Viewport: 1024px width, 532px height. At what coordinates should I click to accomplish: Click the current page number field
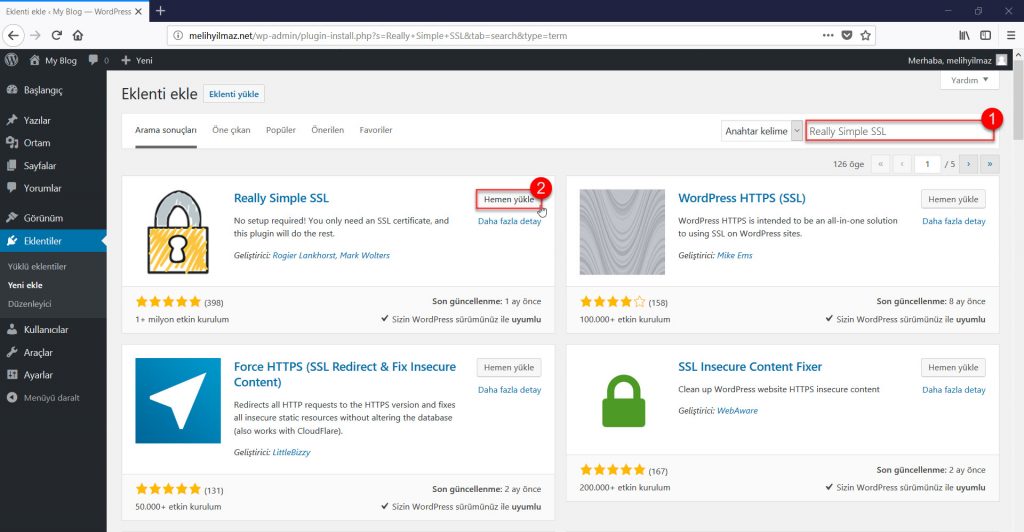pos(927,164)
